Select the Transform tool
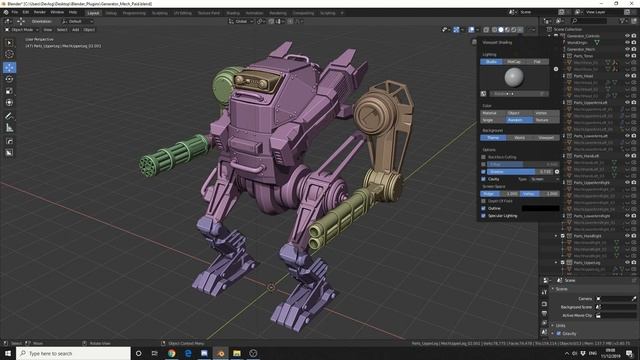This screenshot has height=360, width=640. pos(9,103)
